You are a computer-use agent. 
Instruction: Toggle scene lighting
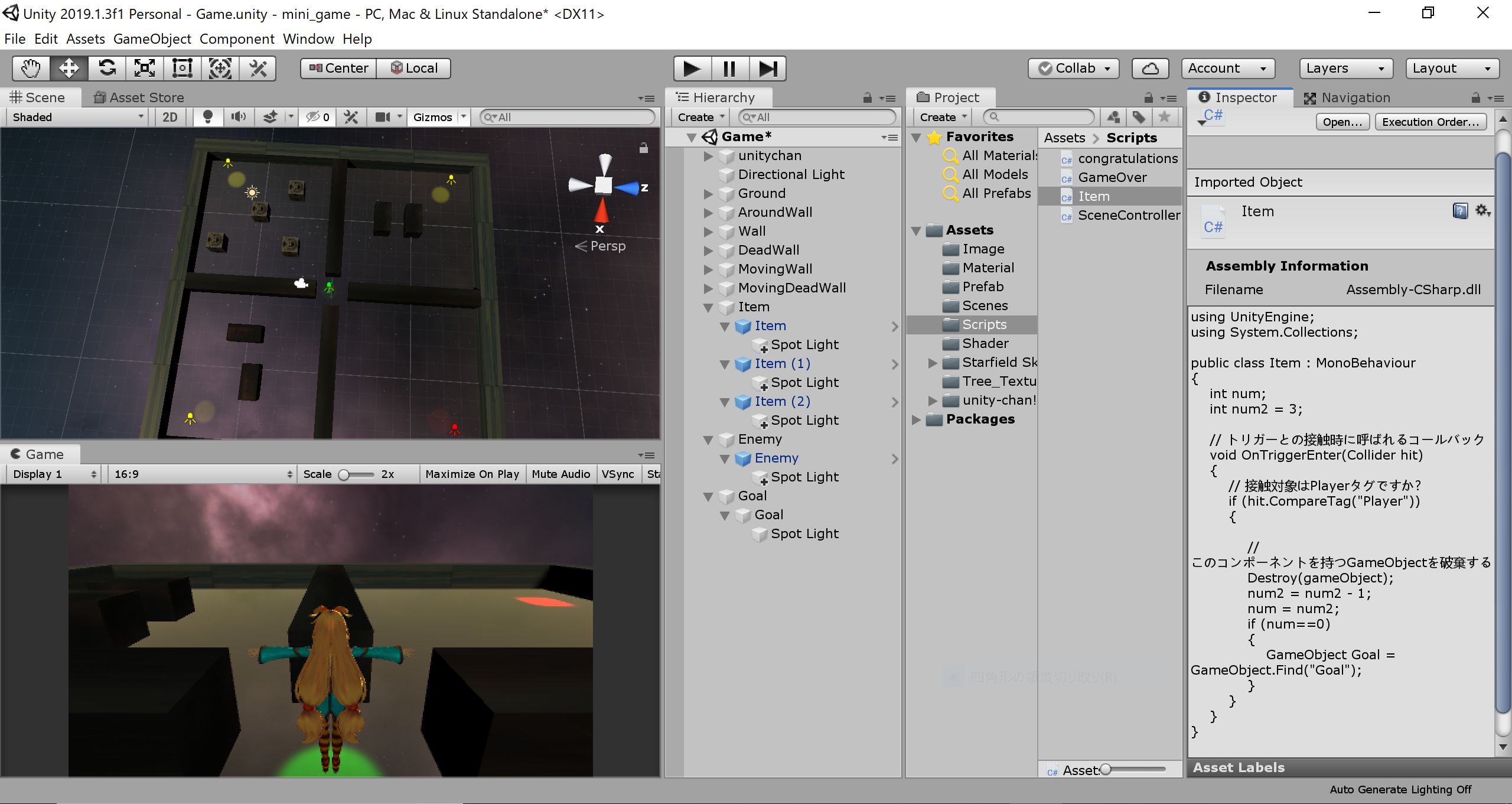[207, 116]
